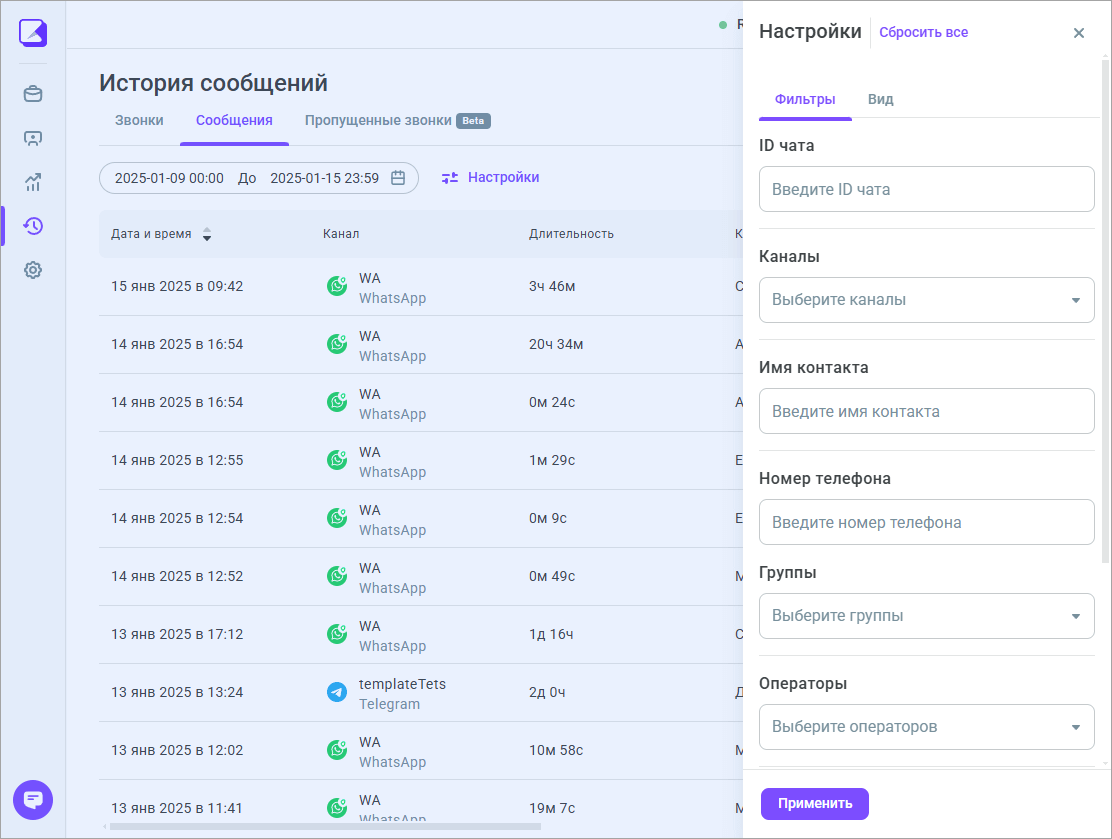Click end date 2025-01-15 23:59
1112x839 pixels.
point(324,178)
